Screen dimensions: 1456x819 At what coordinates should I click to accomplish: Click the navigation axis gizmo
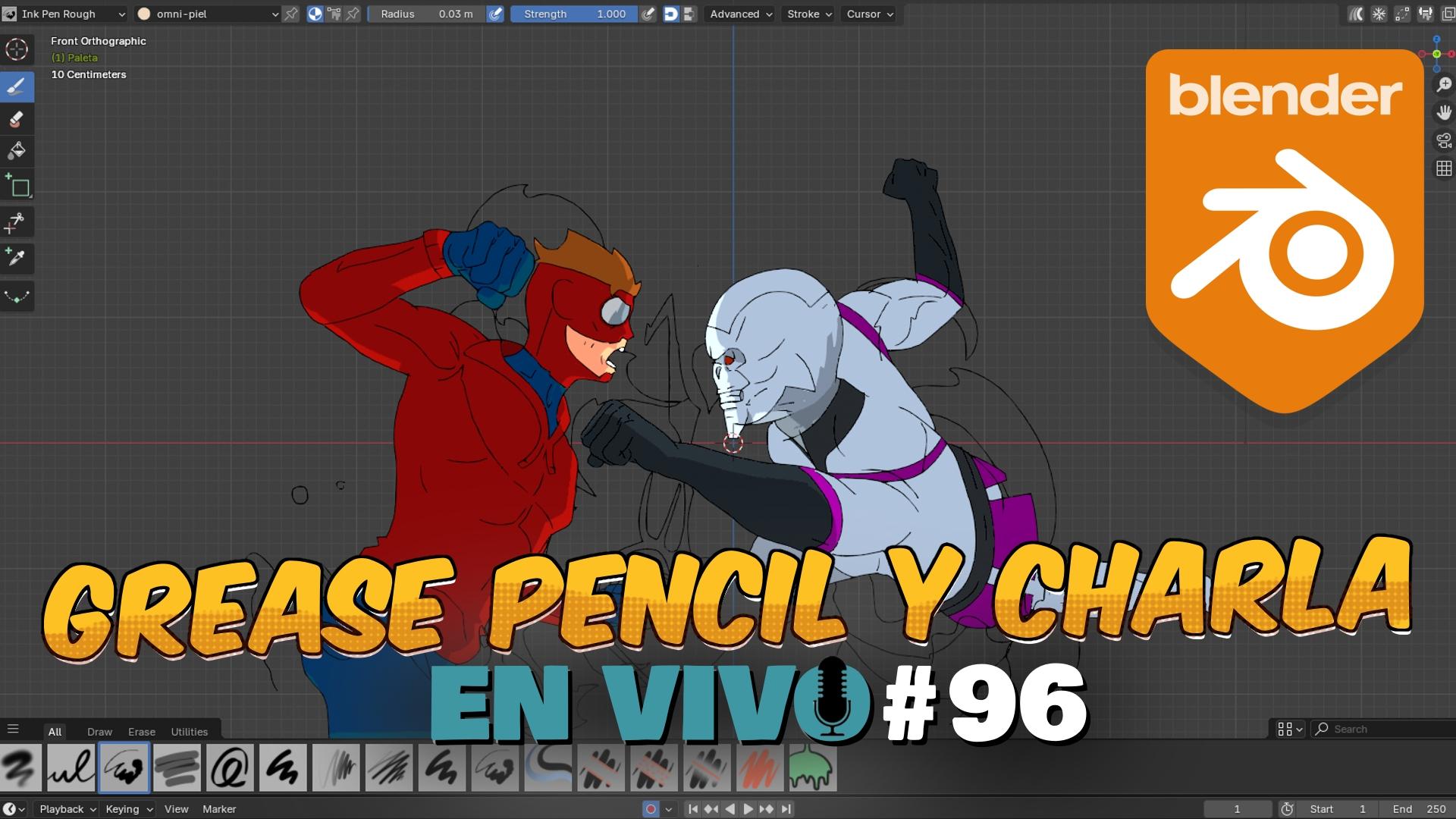click(1436, 54)
